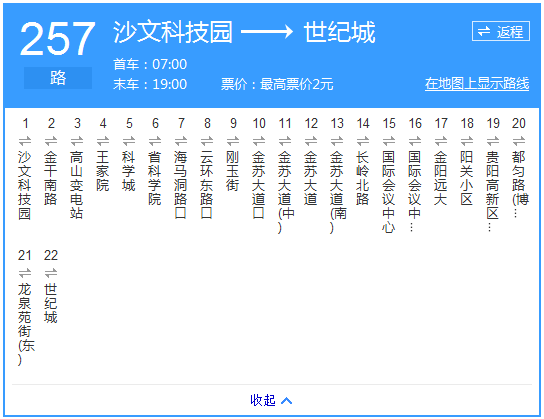Select stop 海马洞路口
The height and width of the screenshot is (419, 544).
[x=181, y=185]
